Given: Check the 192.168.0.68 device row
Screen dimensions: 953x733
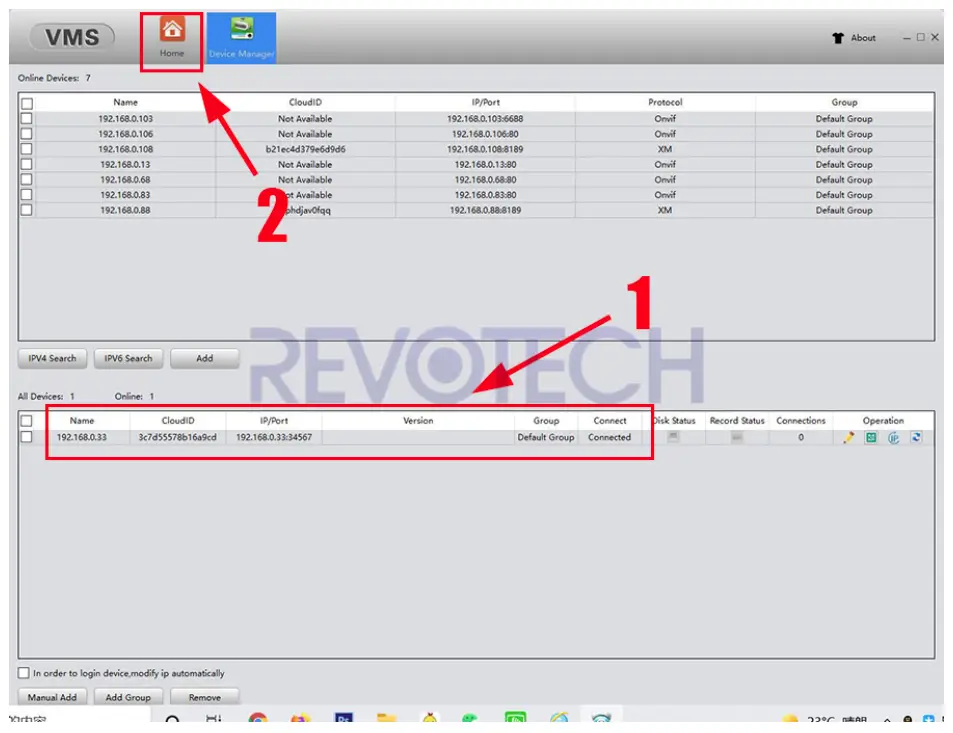Looking at the screenshot, I should [x=27, y=179].
